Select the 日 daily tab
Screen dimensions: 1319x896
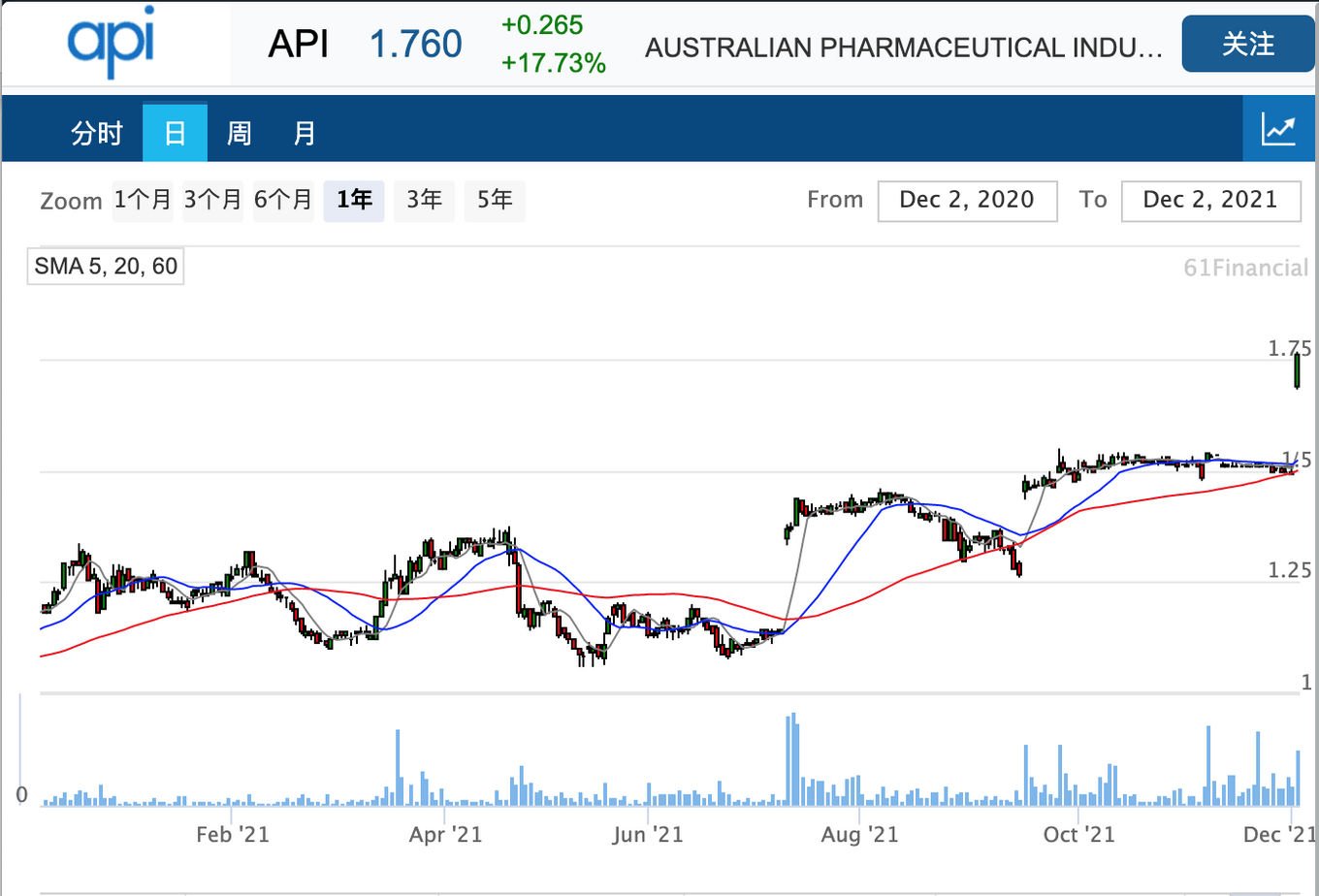pyautogui.click(x=175, y=133)
